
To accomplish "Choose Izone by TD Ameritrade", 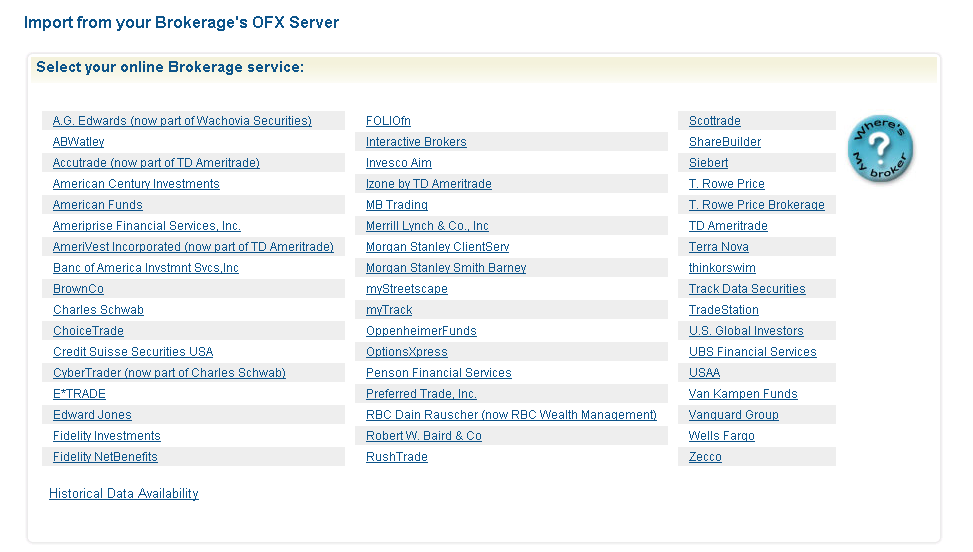I will [428, 184].
